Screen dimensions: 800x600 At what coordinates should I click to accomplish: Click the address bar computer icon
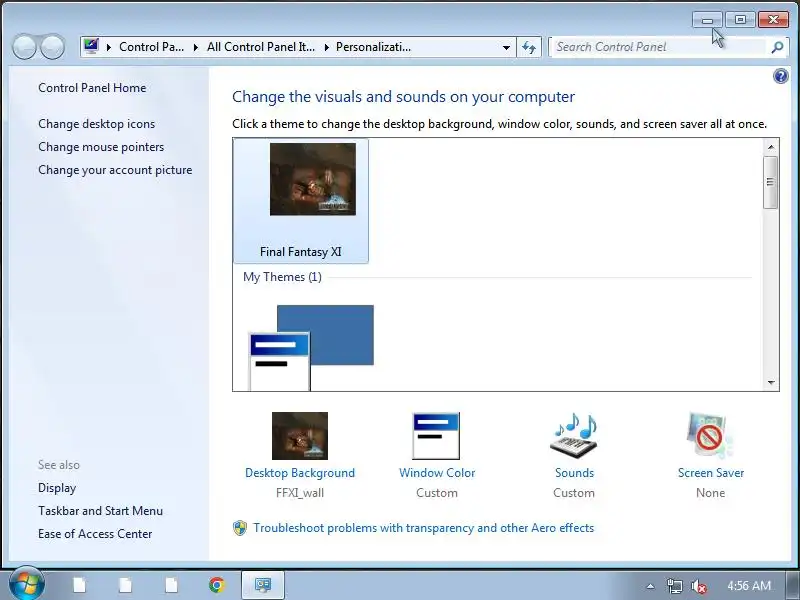tap(91, 46)
